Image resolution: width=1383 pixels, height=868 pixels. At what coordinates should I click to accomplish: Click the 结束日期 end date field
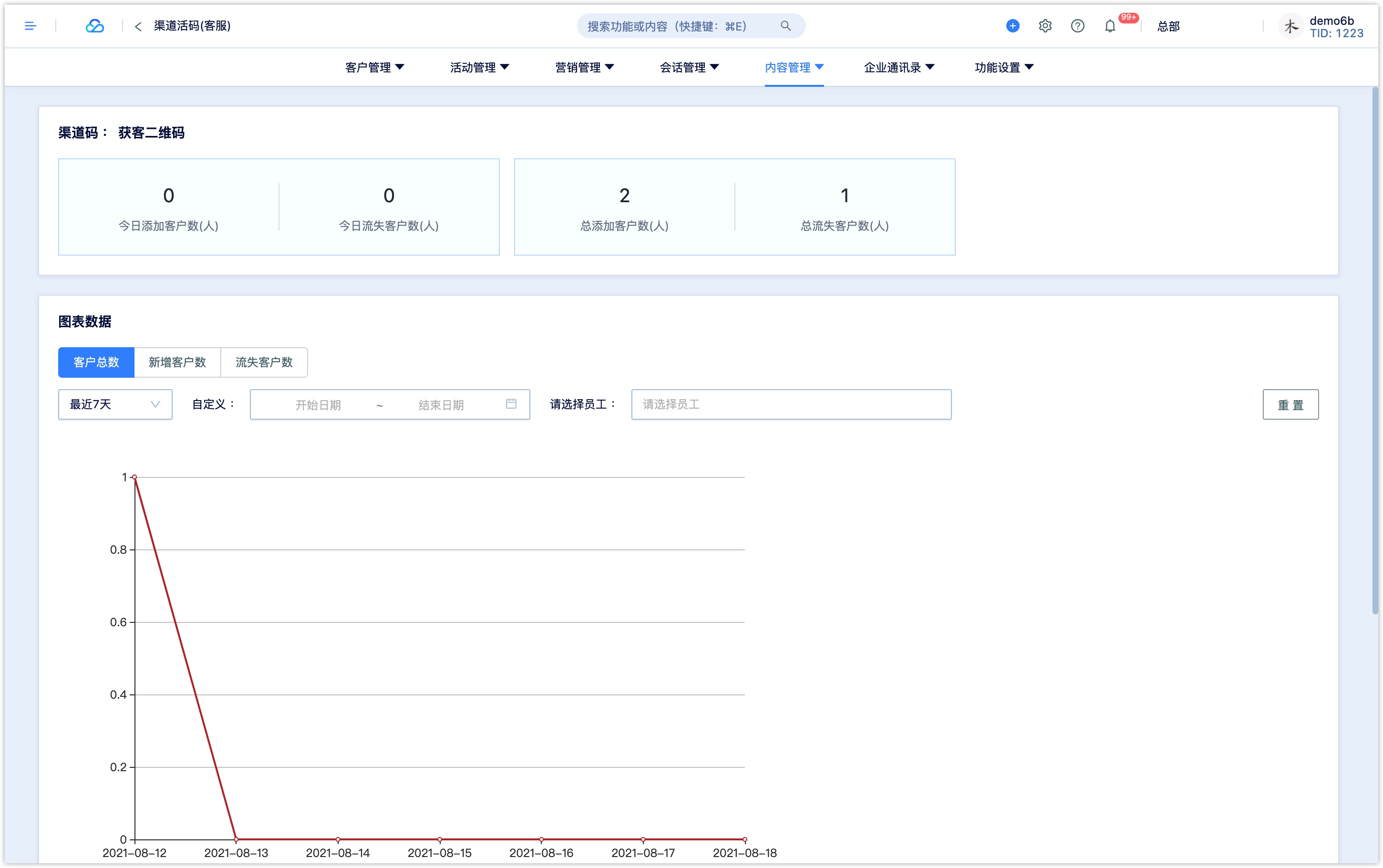click(441, 405)
